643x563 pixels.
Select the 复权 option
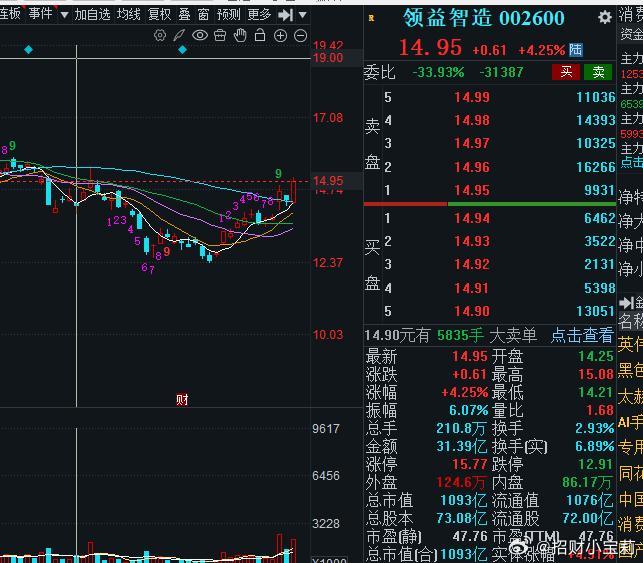160,15
